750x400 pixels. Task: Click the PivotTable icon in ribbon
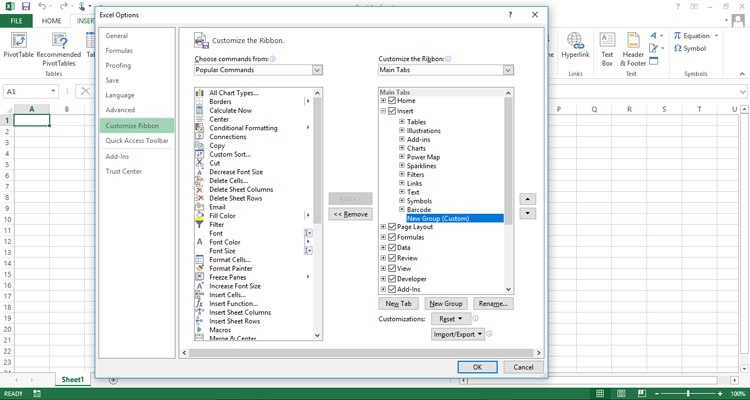19,40
